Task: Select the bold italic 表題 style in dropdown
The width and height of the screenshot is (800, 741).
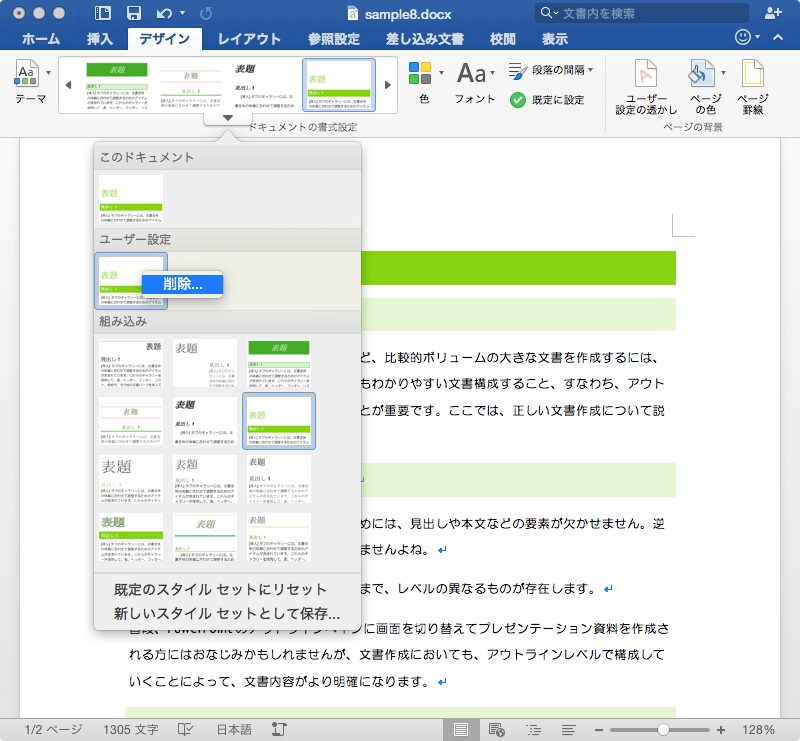Action: (205, 421)
